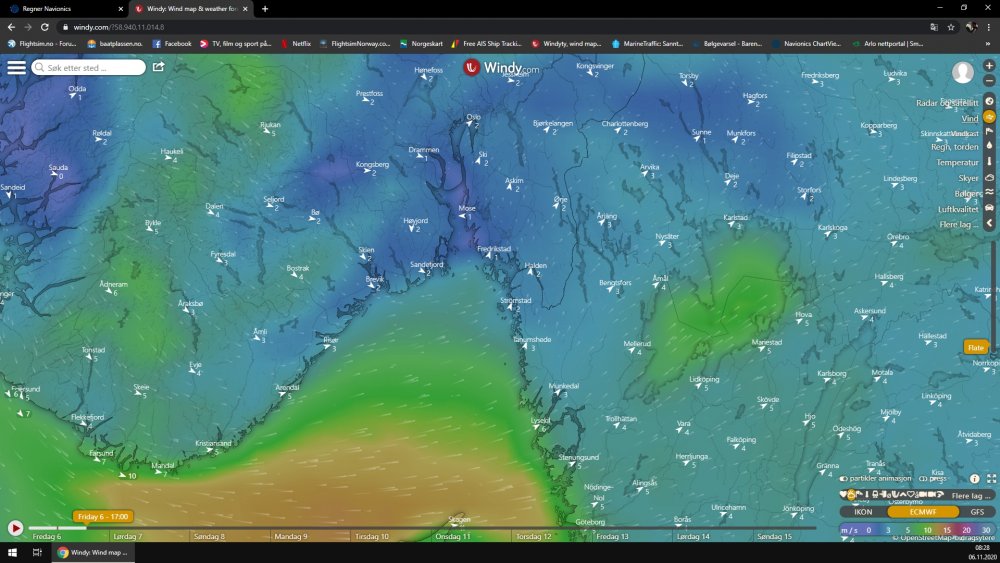This screenshot has height=563, width=1000.
Task: Open a new browser tab
Action: (265, 9)
